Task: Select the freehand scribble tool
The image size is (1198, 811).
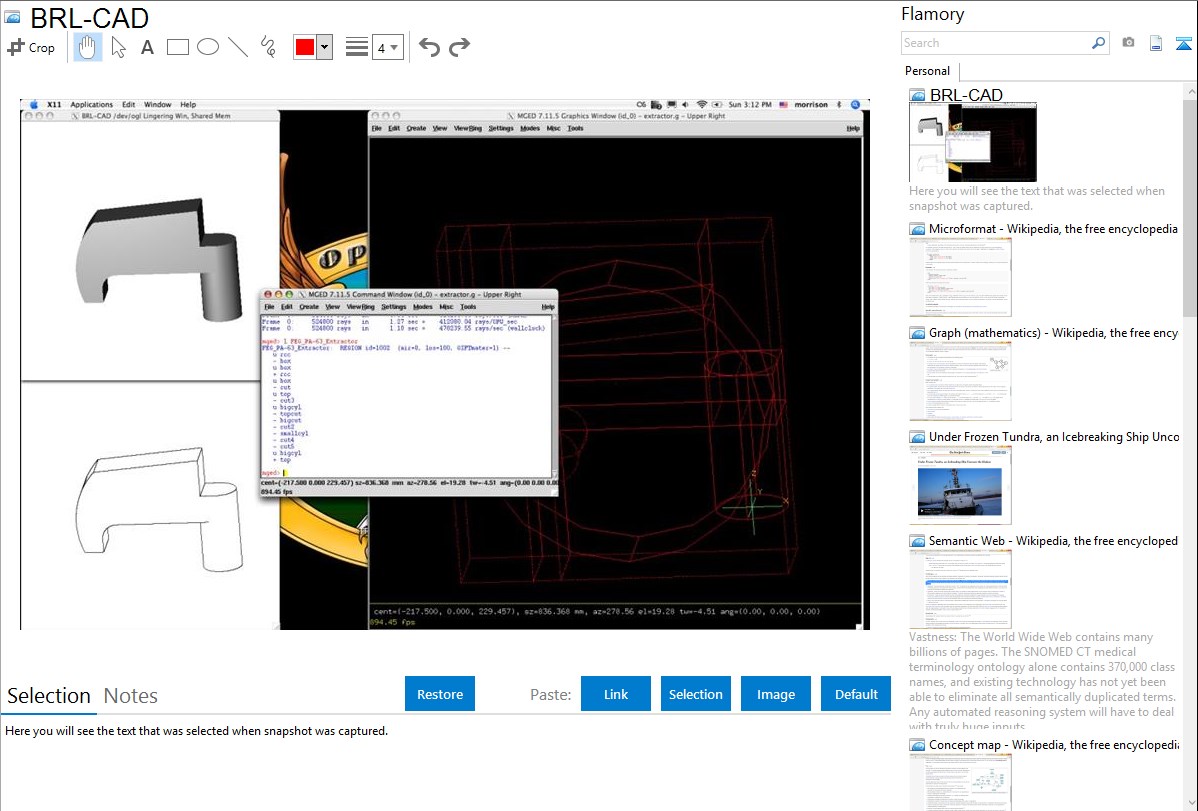Action: 268,47
